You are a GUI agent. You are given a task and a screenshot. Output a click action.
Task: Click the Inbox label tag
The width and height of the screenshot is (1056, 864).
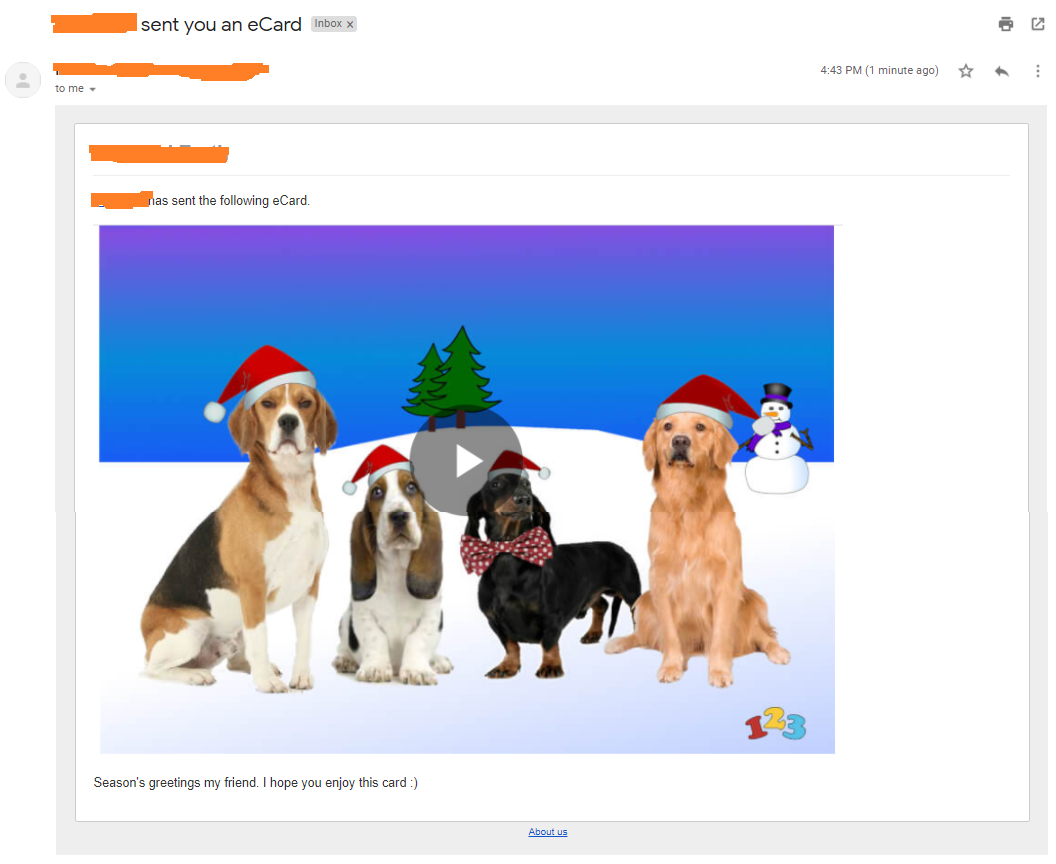328,24
